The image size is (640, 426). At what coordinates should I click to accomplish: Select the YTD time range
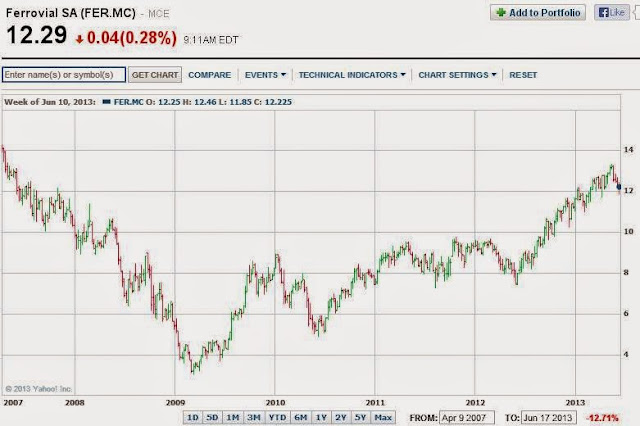pyautogui.click(x=278, y=417)
